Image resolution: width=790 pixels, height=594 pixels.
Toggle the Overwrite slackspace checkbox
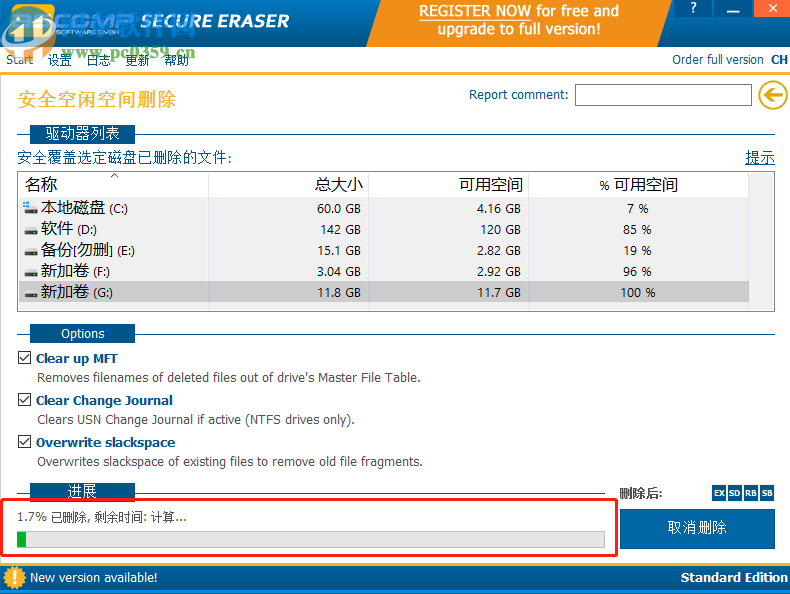point(24,442)
